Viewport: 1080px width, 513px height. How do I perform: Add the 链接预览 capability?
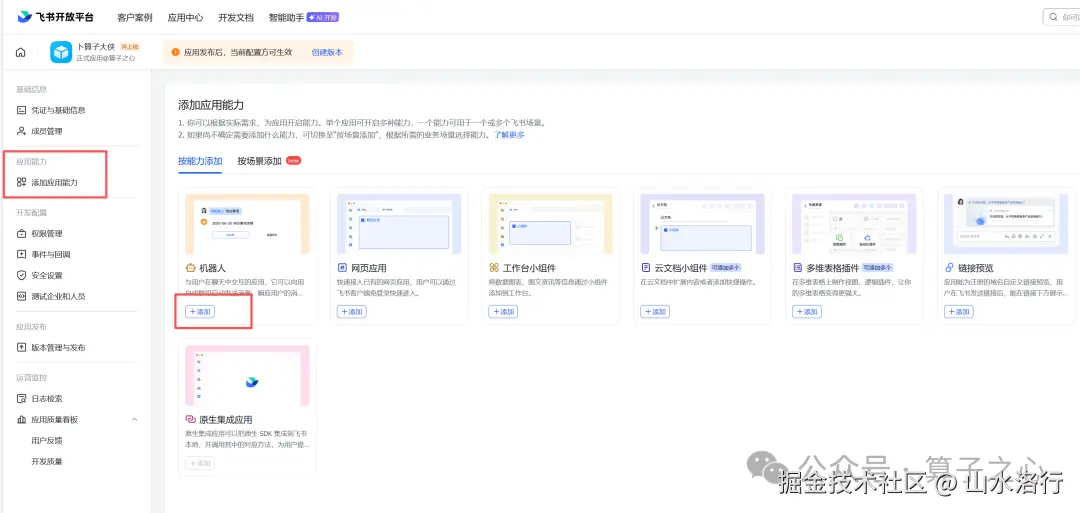(959, 312)
